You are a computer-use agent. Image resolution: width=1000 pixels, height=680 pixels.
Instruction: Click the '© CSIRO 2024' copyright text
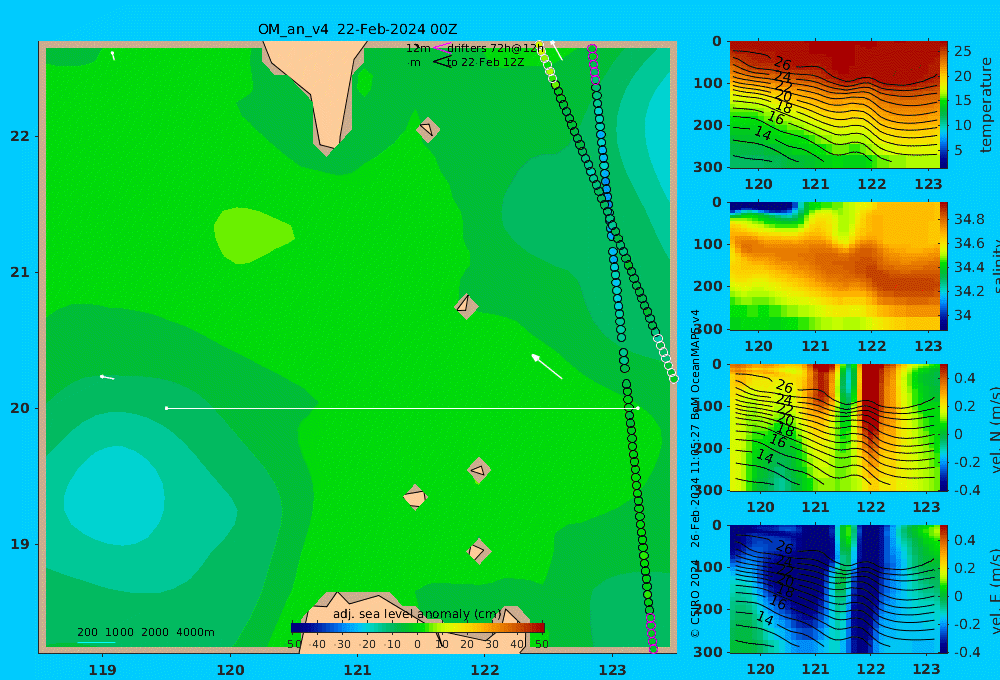(695, 596)
